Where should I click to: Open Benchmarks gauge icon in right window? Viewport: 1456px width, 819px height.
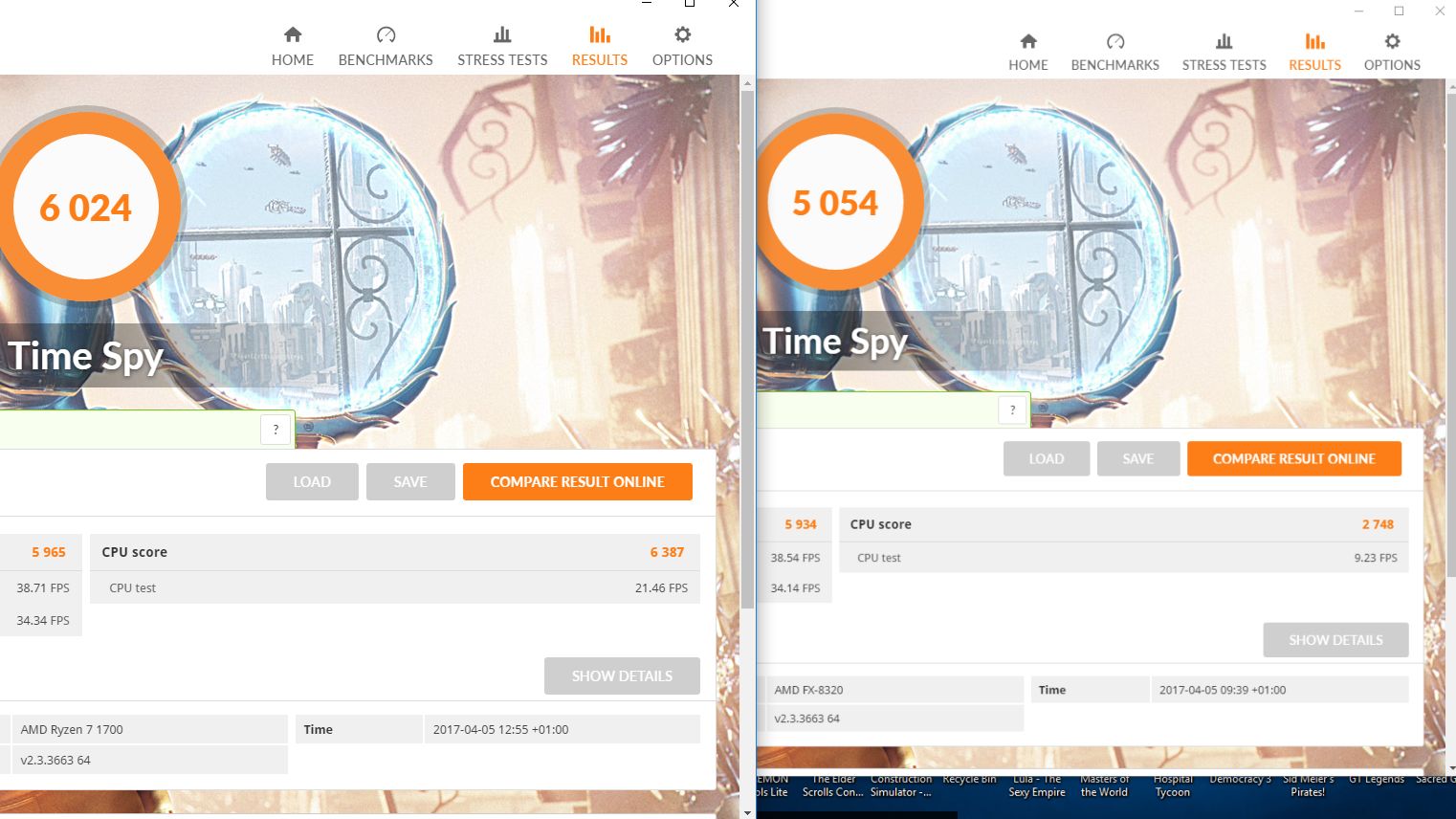(x=1115, y=41)
